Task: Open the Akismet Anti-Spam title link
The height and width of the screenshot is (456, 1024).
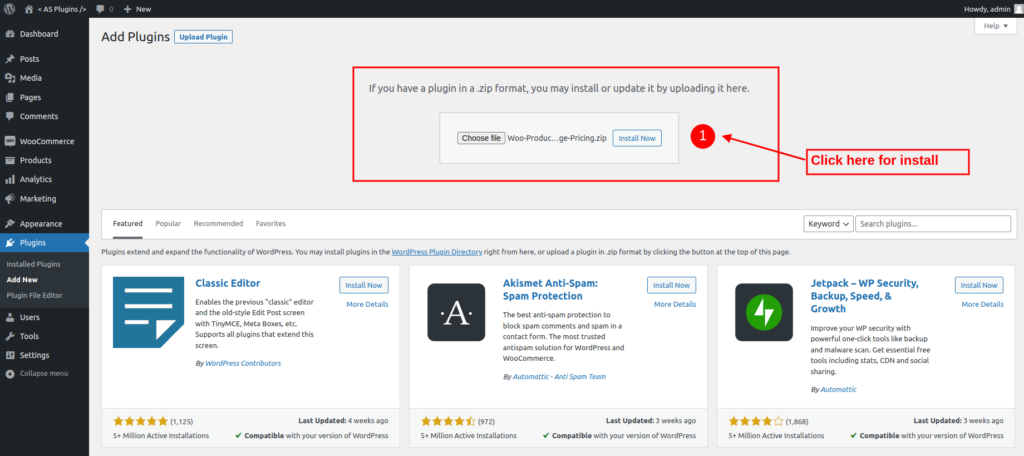Action: [x=551, y=289]
